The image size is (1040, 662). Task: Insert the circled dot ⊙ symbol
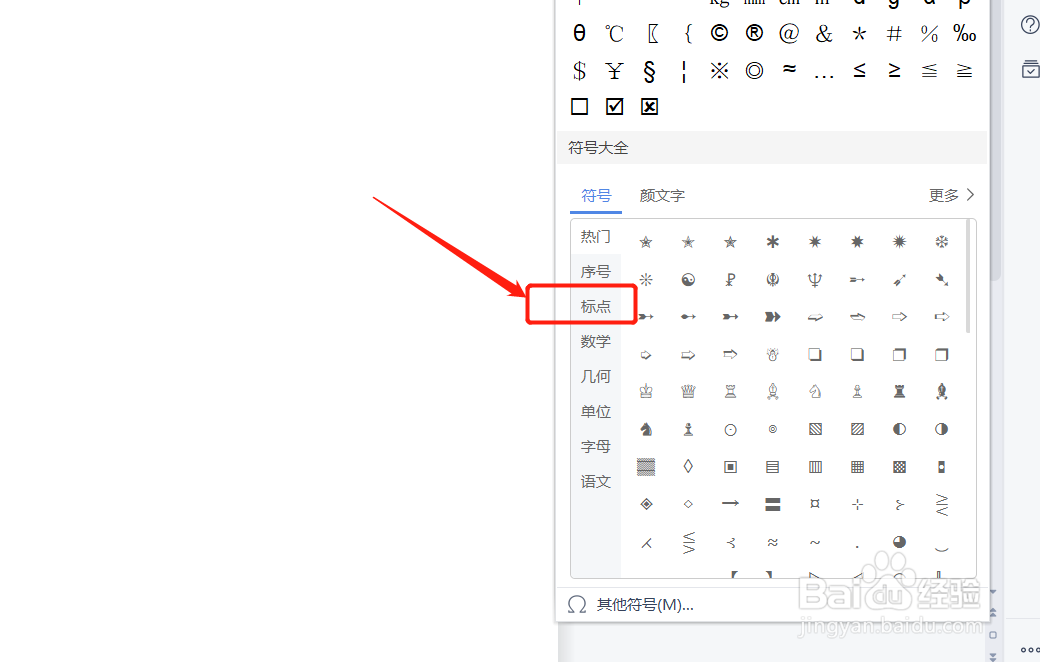(x=730, y=430)
